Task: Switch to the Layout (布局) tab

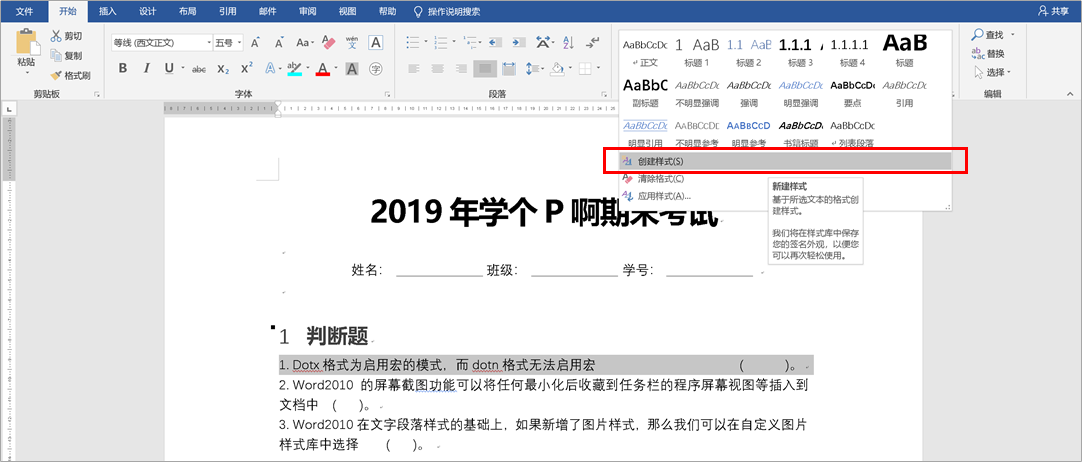Action: (187, 12)
